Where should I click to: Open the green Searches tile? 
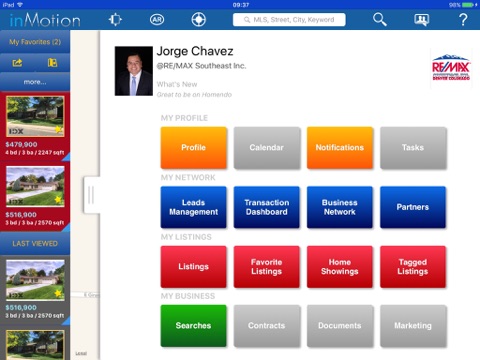193,326
